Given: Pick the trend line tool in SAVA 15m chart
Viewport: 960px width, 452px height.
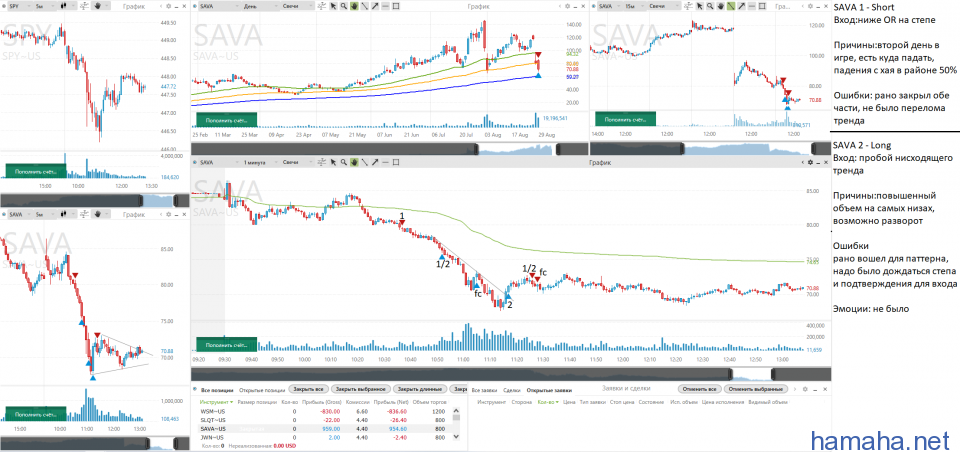Looking at the screenshot, I should 731,6.
